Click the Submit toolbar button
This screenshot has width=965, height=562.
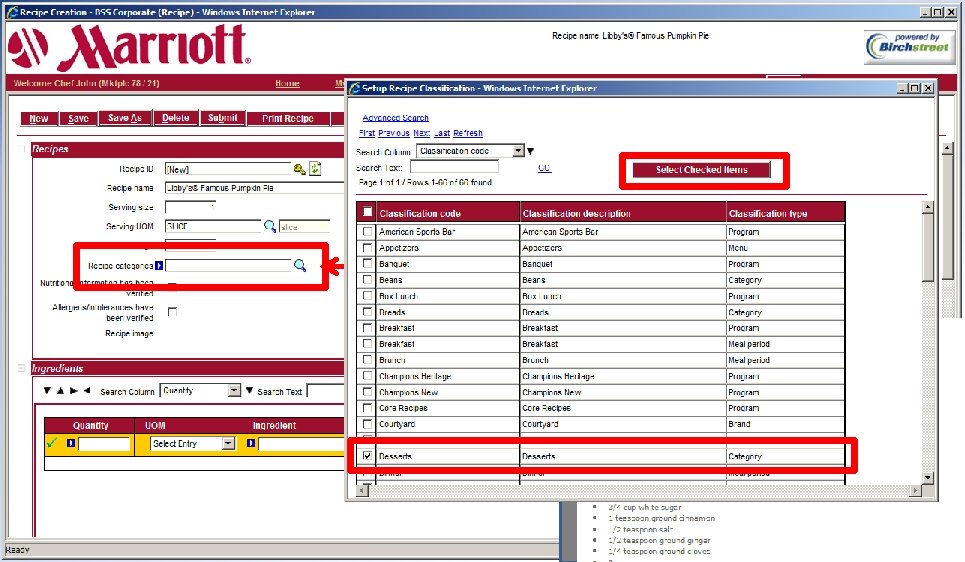click(x=222, y=118)
